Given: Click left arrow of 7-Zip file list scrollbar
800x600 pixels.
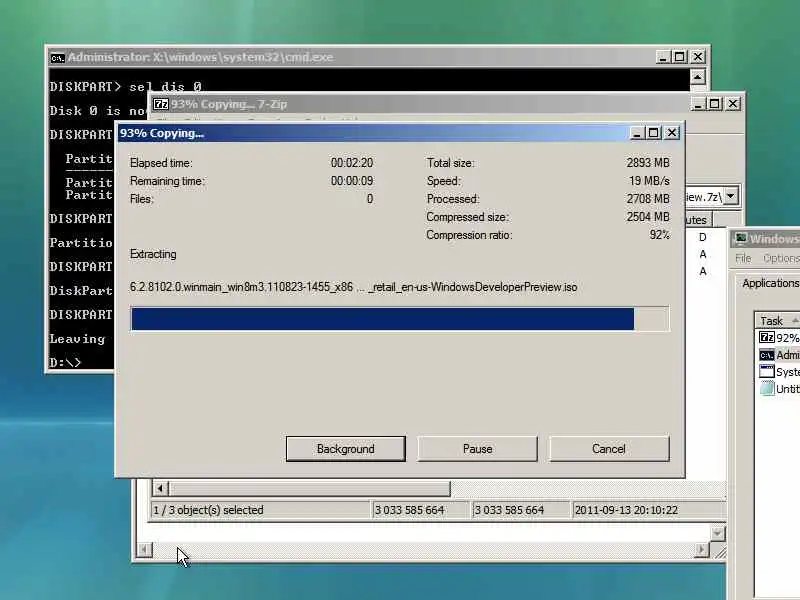Looking at the screenshot, I should [160, 489].
